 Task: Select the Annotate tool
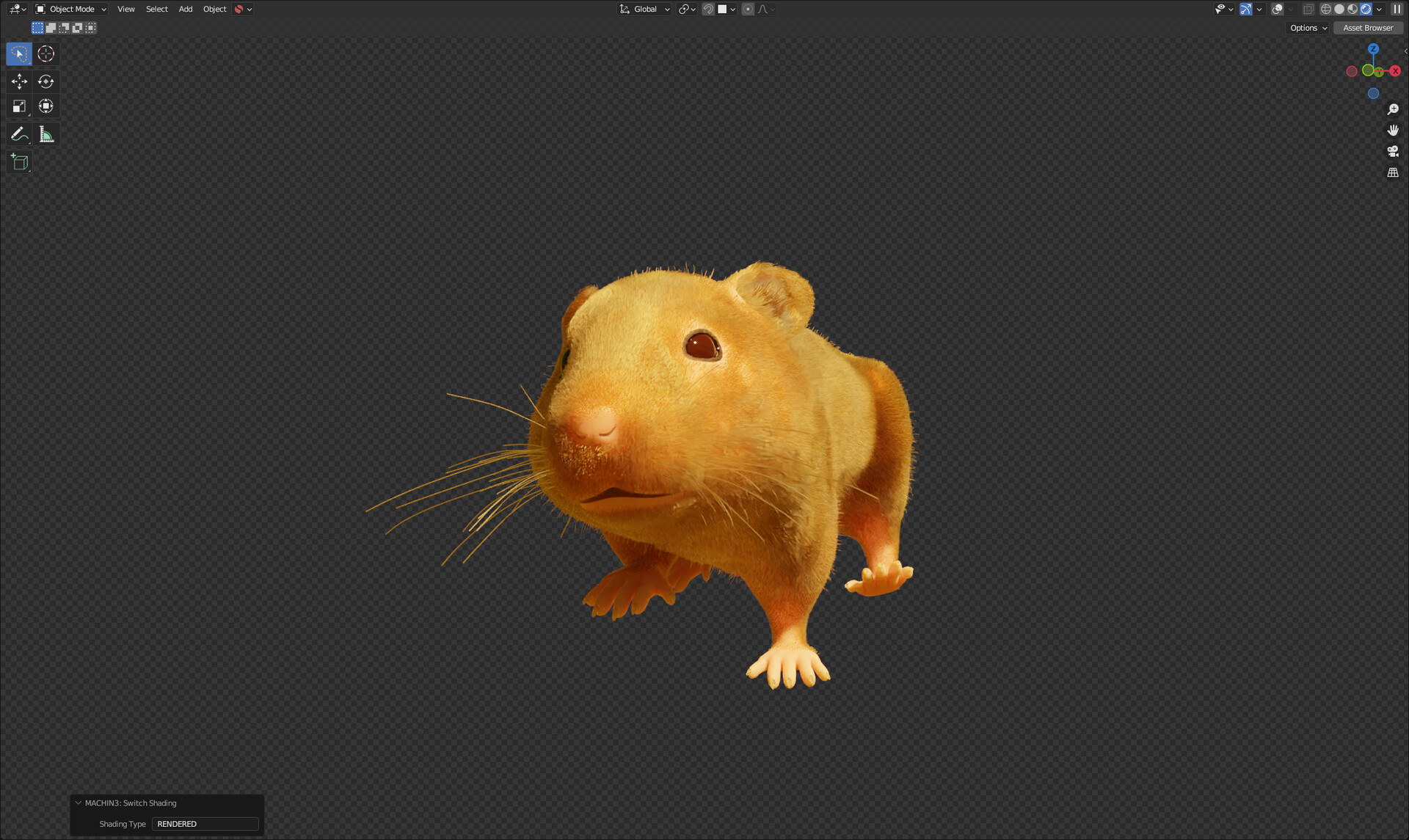[18, 133]
